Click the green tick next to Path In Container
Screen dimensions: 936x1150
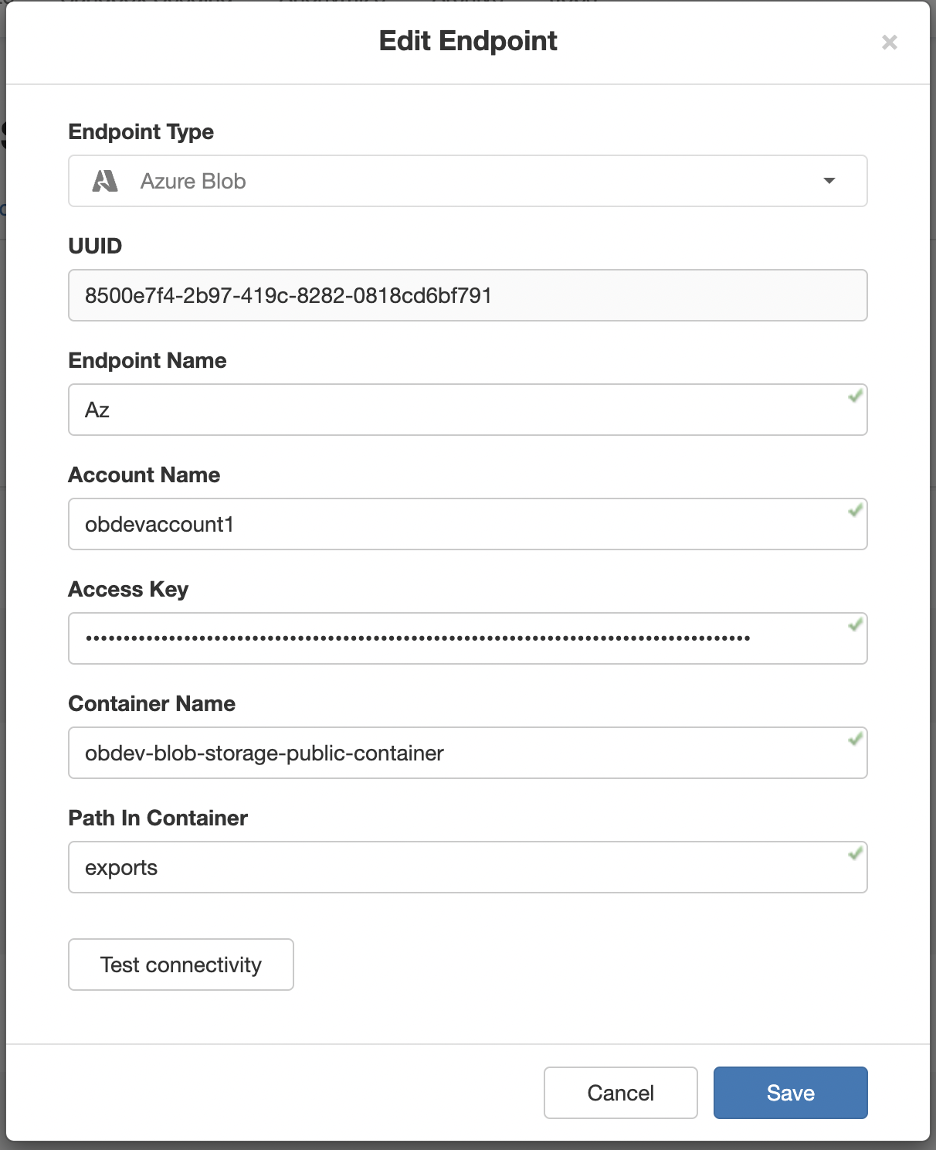click(x=853, y=854)
